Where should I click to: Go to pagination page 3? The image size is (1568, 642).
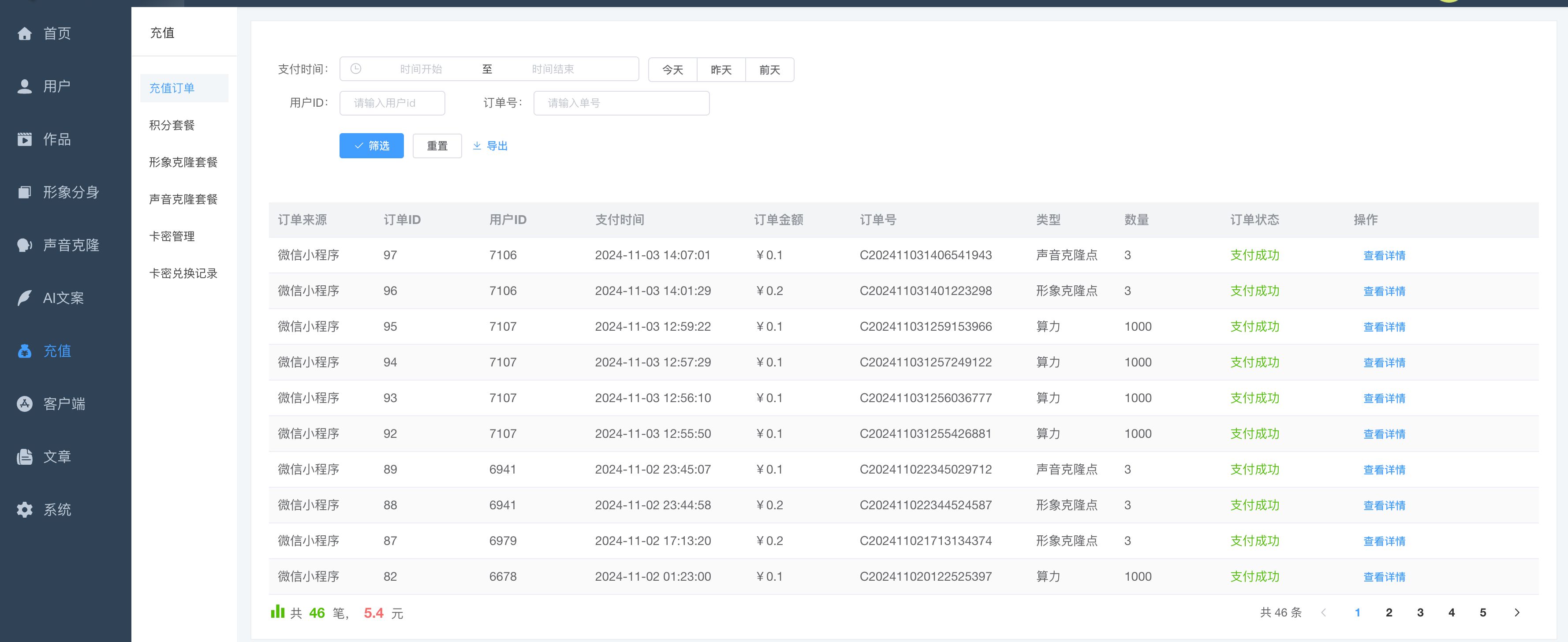click(x=1420, y=613)
